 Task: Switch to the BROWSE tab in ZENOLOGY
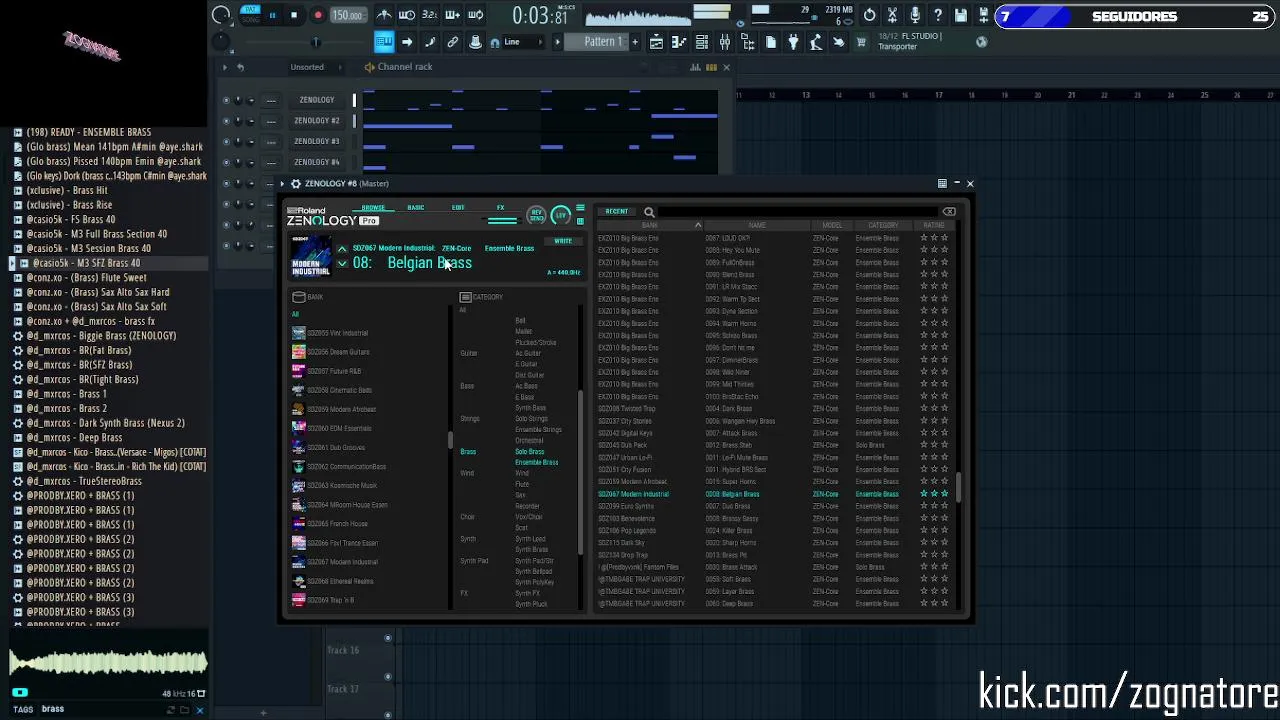373,208
